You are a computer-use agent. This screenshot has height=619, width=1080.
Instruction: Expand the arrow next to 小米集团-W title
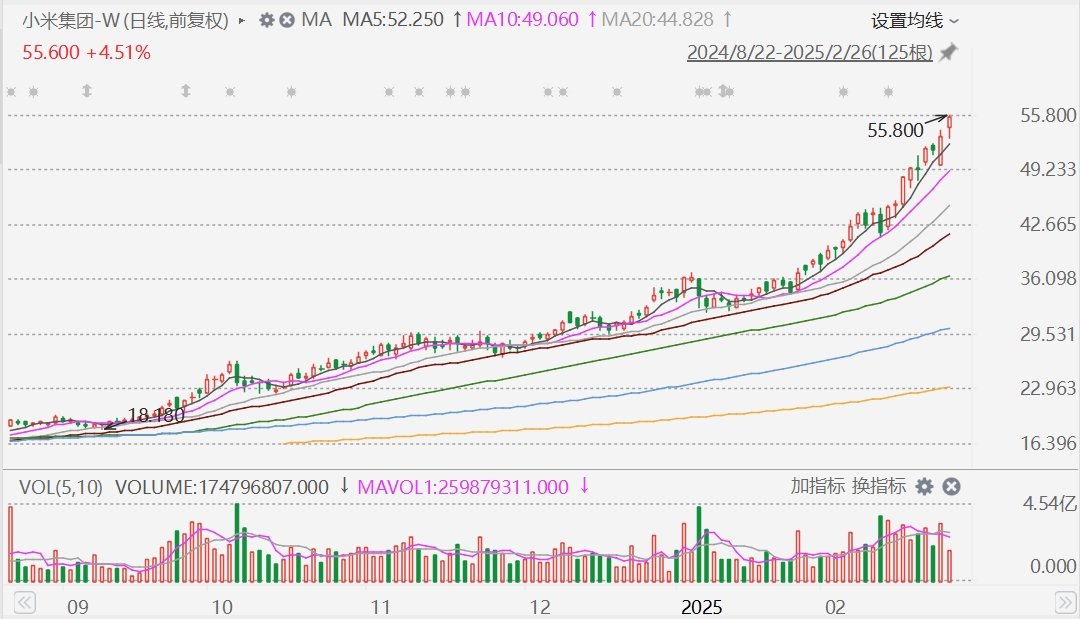coord(242,20)
